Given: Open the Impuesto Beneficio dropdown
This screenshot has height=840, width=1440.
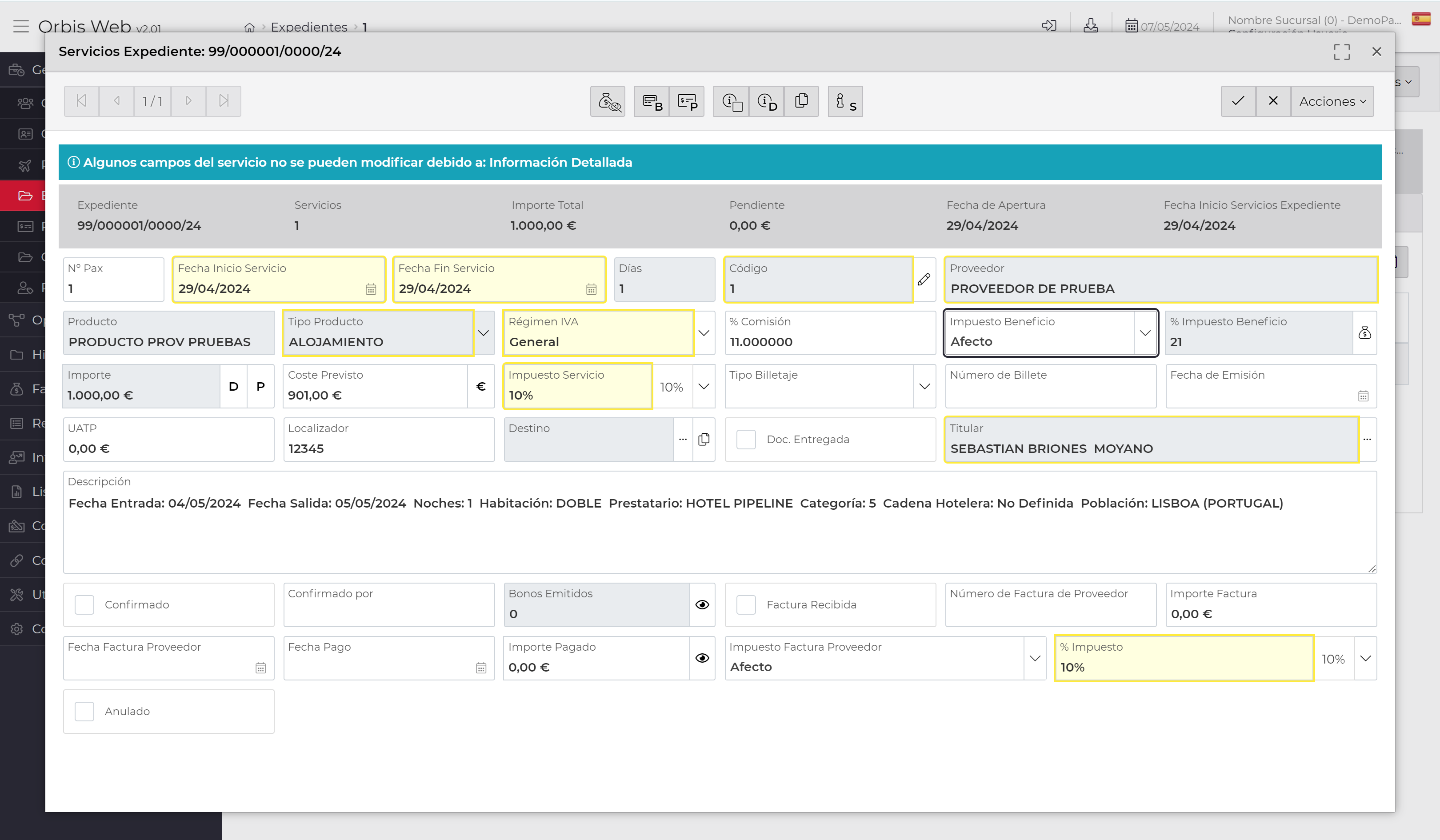Looking at the screenshot, I should point(1145,332).
